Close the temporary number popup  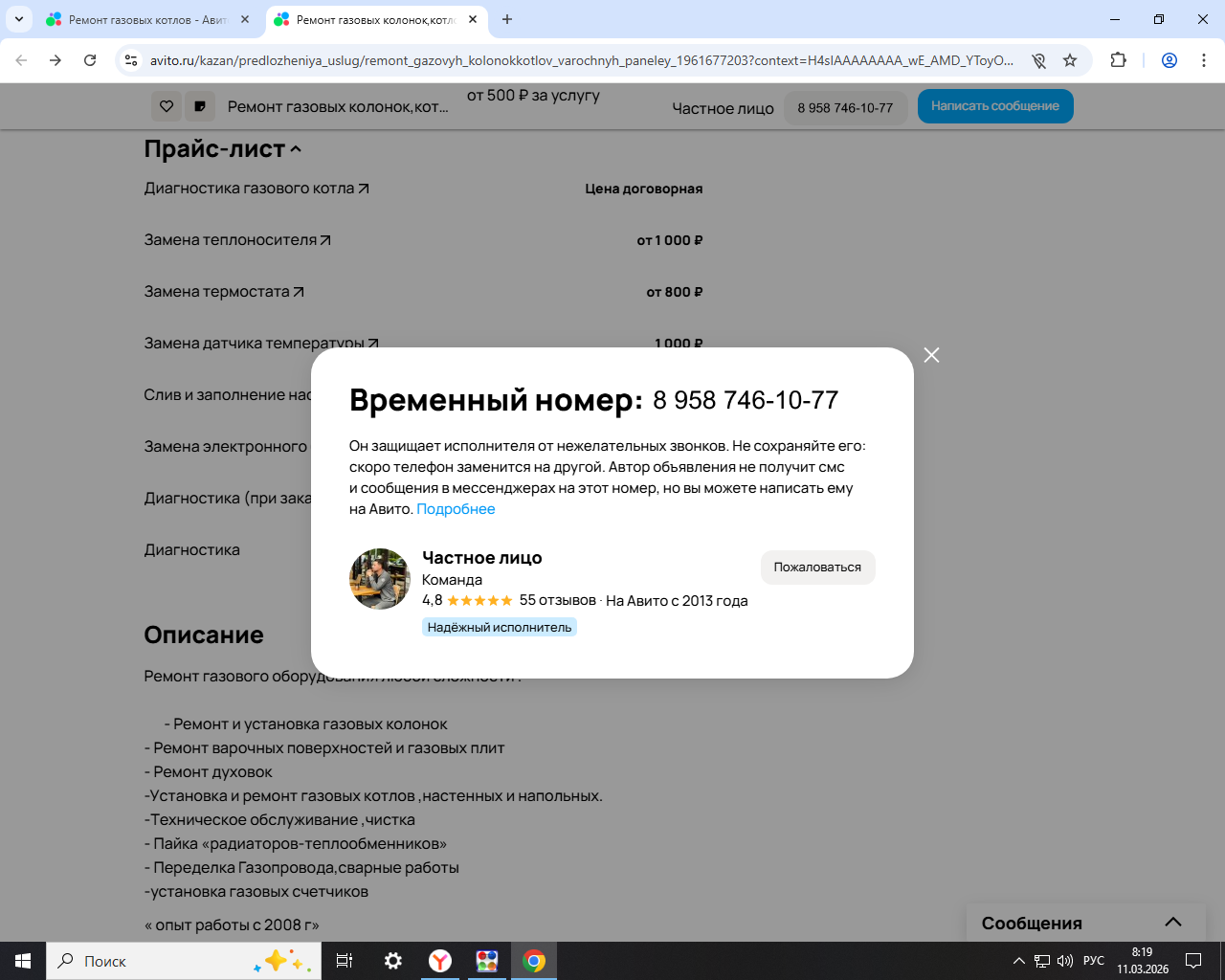tap(931, 355)
